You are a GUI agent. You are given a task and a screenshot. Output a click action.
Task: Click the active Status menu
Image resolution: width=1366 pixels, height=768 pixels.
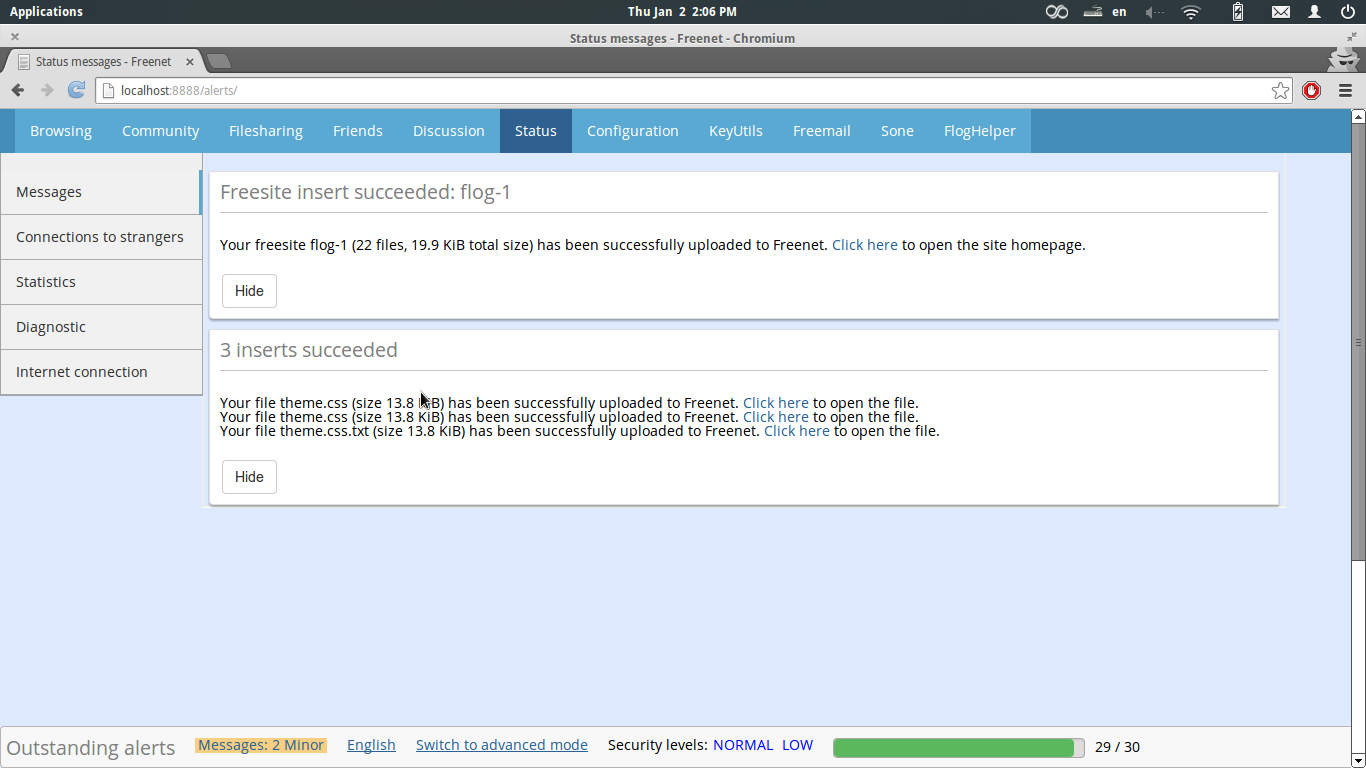pos(536,131)
